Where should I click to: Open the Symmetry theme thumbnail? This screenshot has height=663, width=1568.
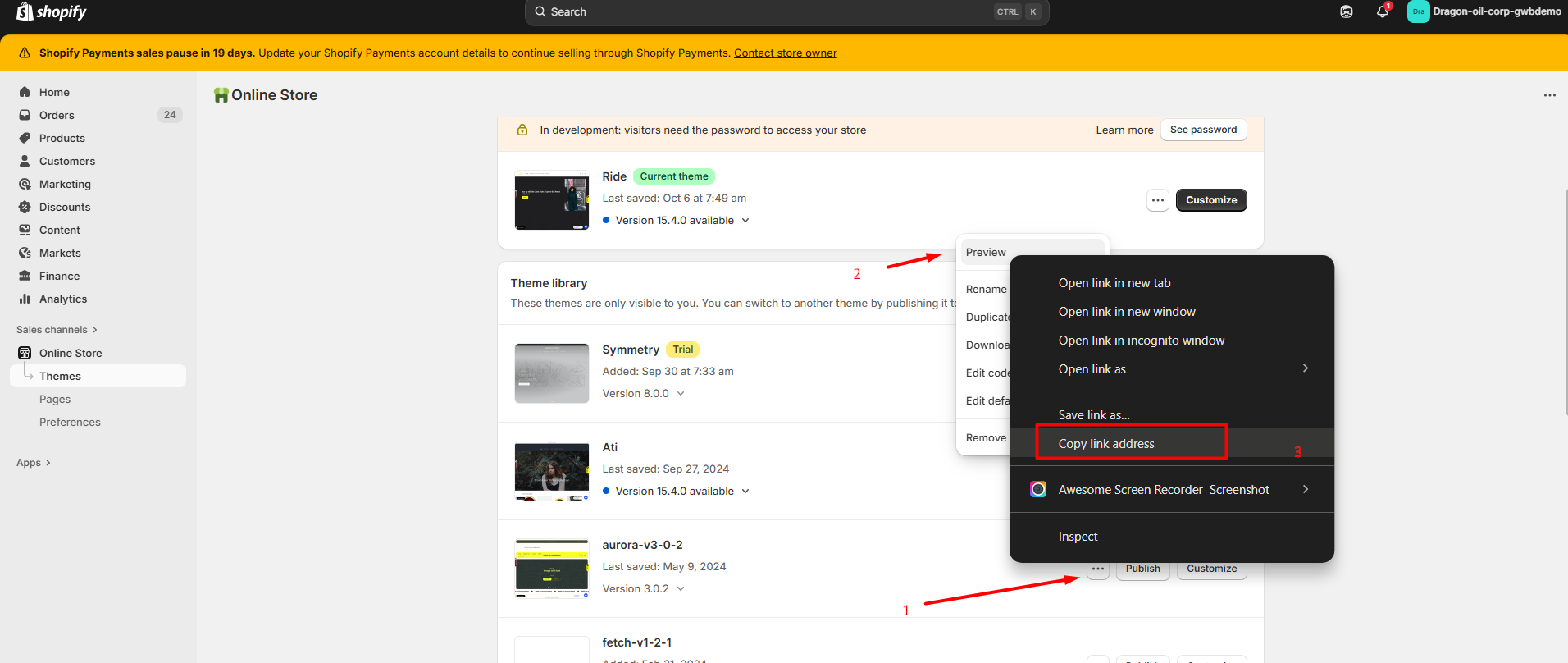(x=551, y=373)
